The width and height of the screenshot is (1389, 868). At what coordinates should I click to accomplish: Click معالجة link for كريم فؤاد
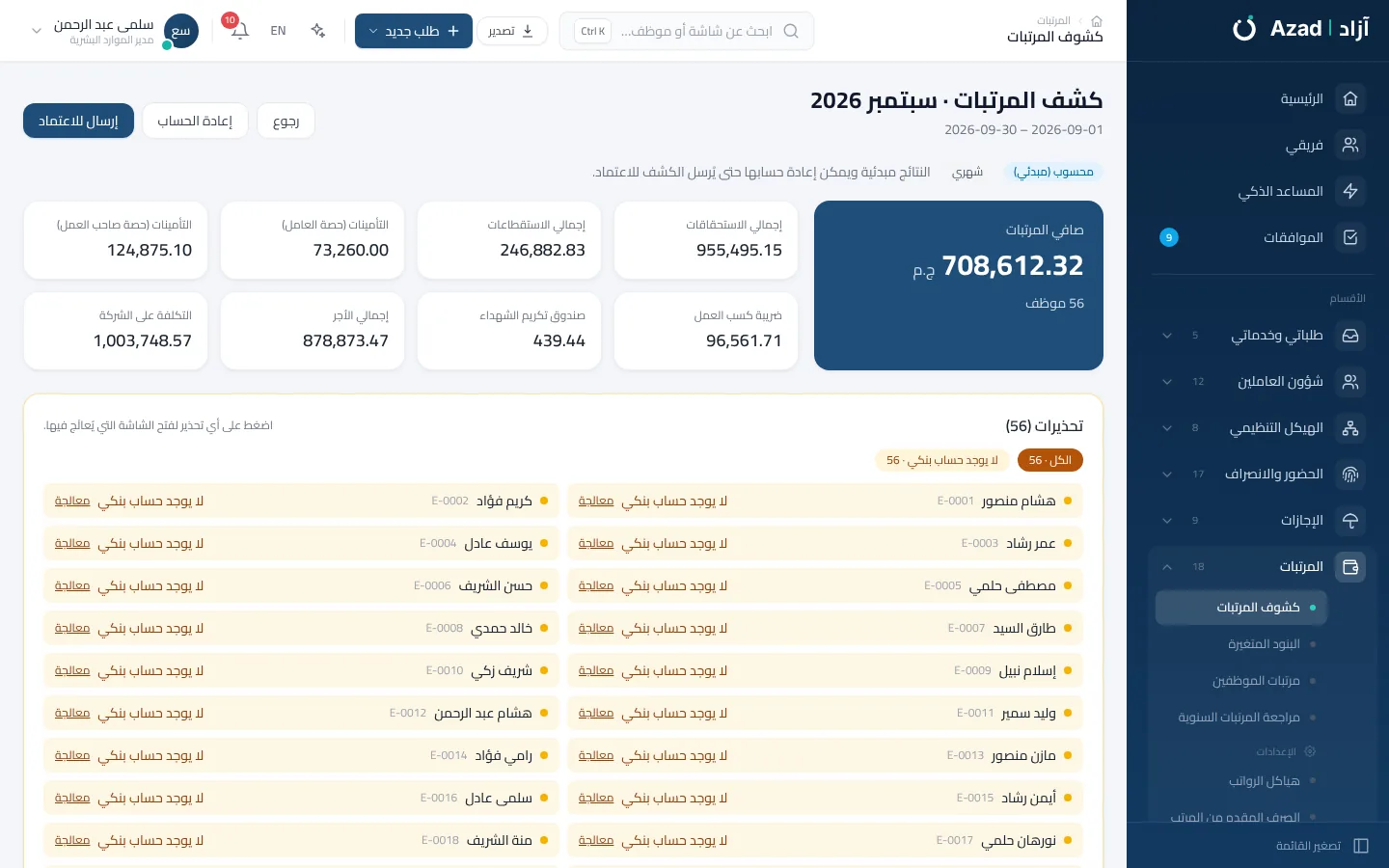point(72,502)
